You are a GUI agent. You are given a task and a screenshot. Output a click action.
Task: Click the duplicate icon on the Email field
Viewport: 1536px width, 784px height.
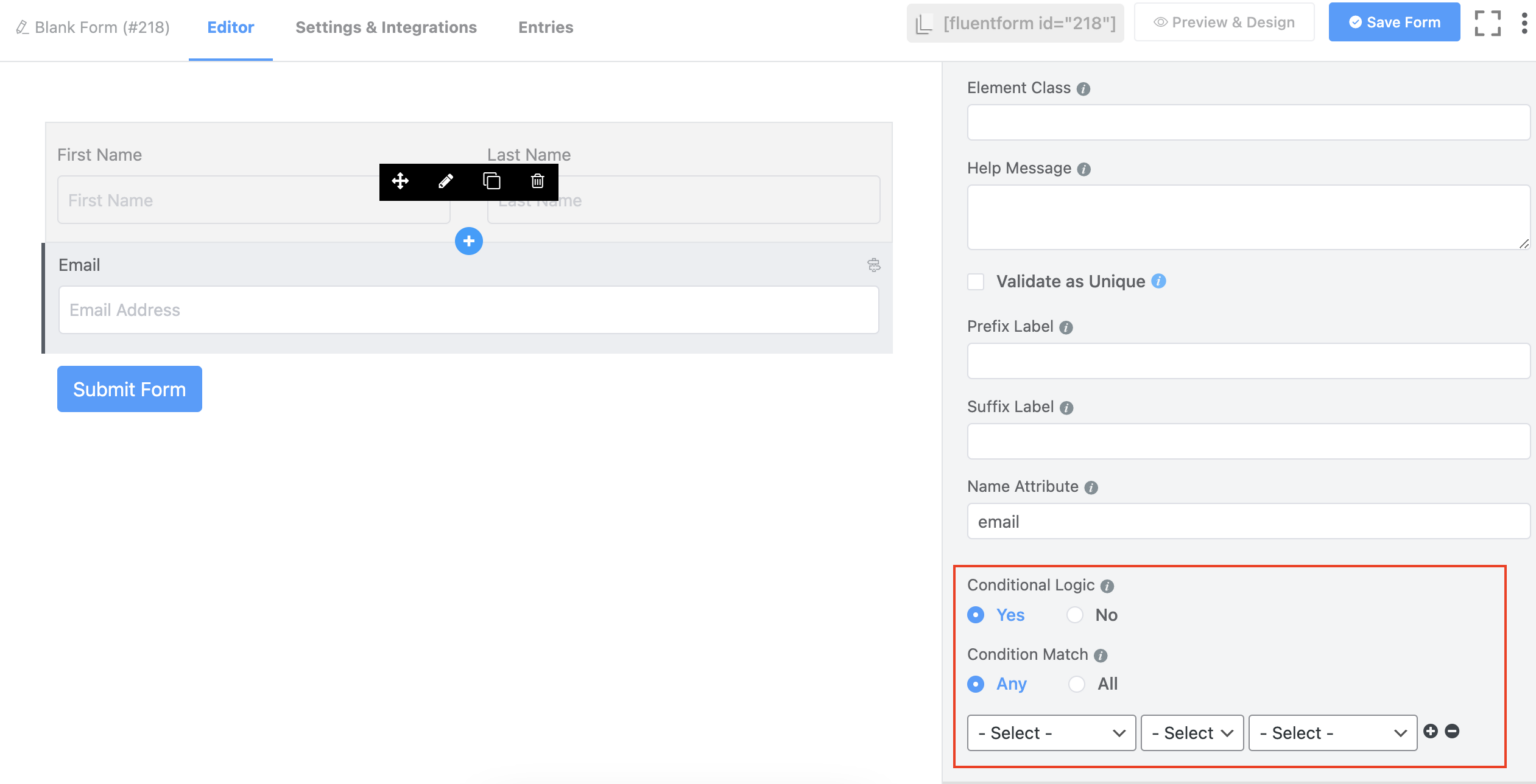coord(873,264)
